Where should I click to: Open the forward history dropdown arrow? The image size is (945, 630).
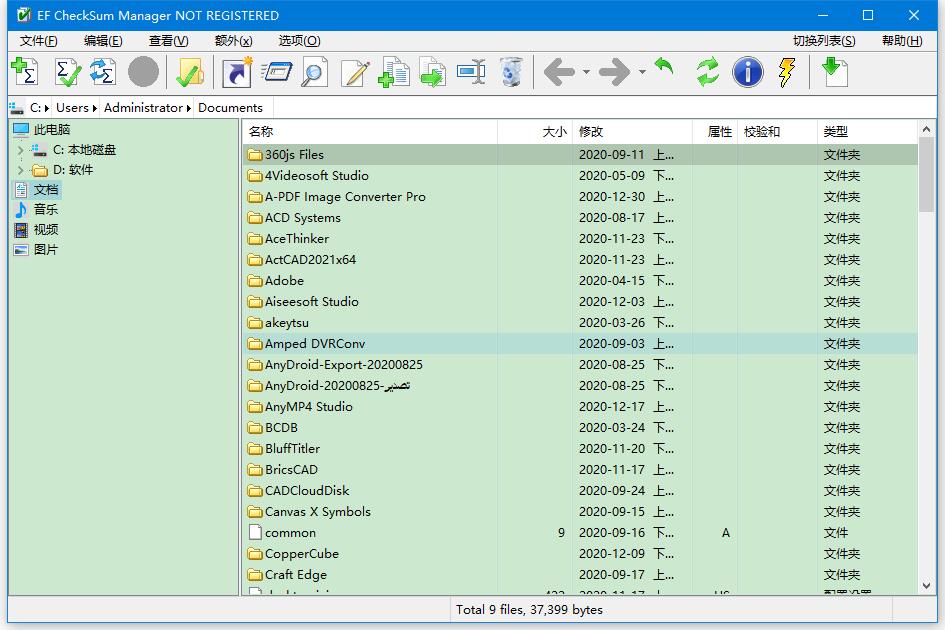(x=642, y=72)
